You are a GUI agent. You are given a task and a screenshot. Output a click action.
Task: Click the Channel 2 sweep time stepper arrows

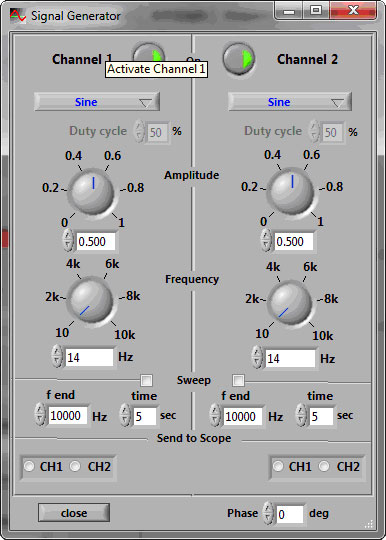301,415
